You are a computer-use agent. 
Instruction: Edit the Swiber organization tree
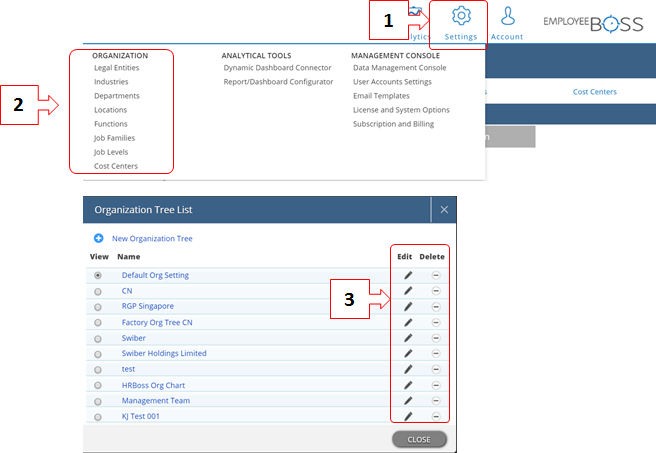point(408,338)
